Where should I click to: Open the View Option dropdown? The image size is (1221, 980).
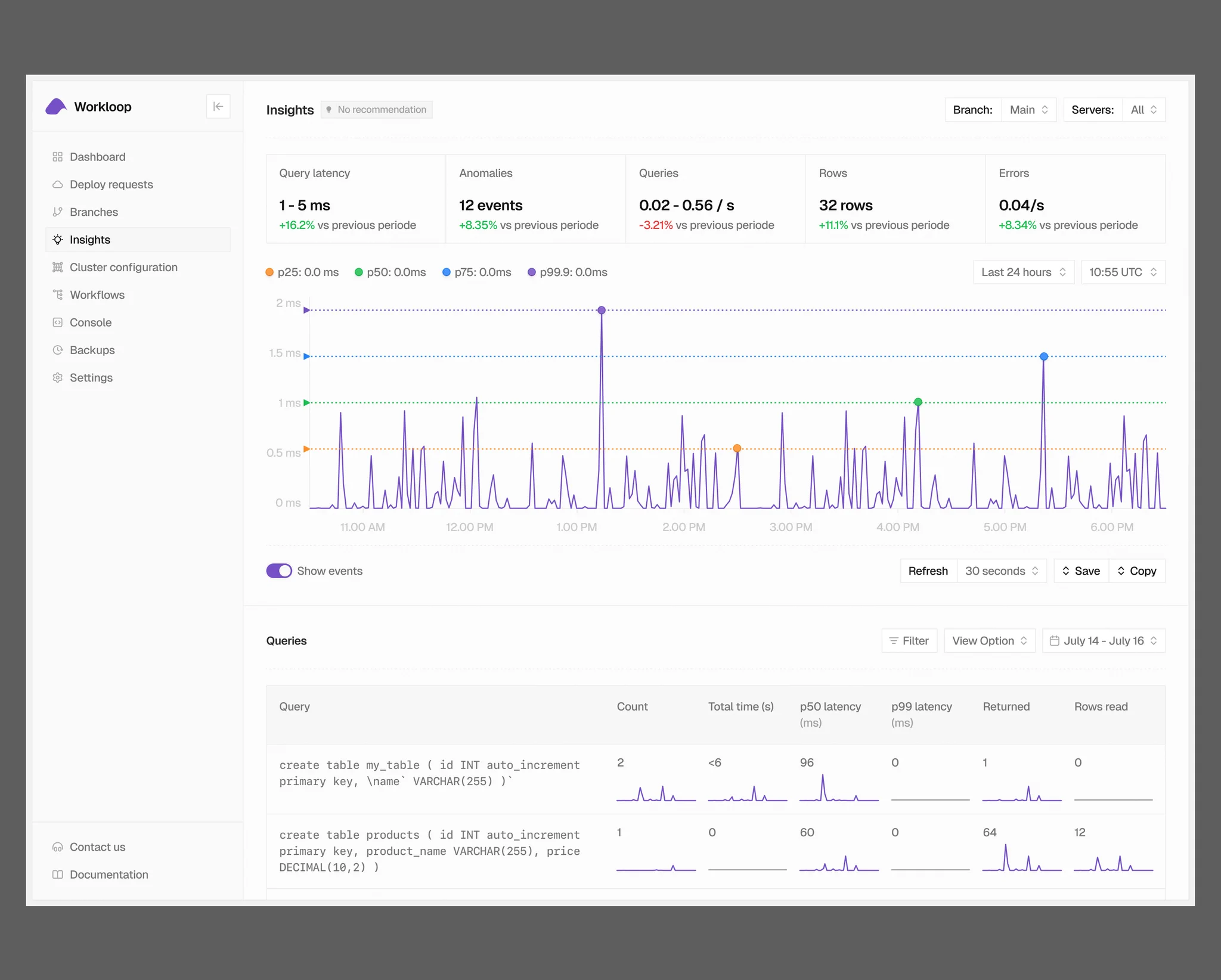[990, 641]
